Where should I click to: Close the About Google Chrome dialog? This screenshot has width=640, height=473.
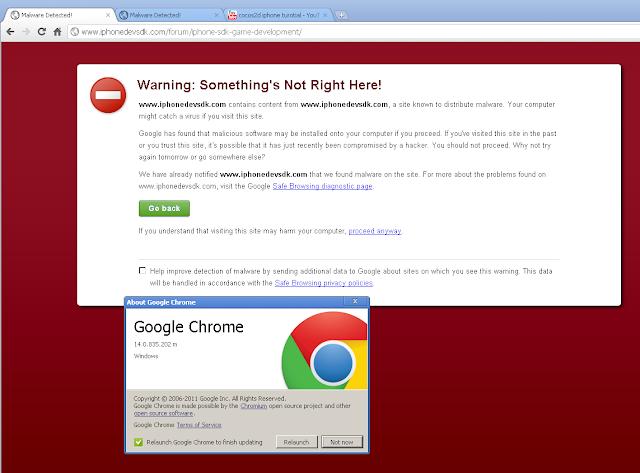(x=355, y=301)
